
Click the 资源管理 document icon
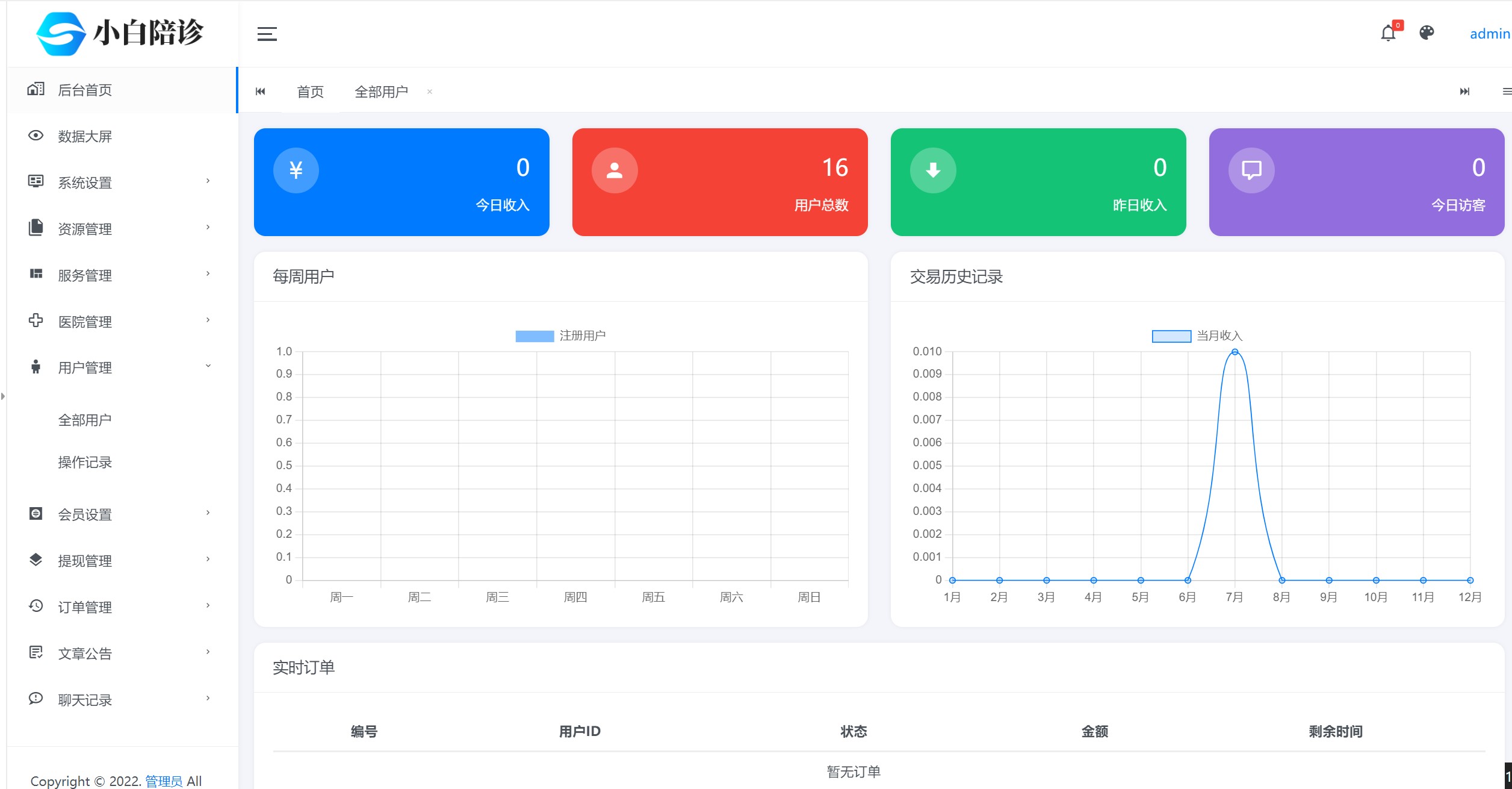click(x=36, y=228)
